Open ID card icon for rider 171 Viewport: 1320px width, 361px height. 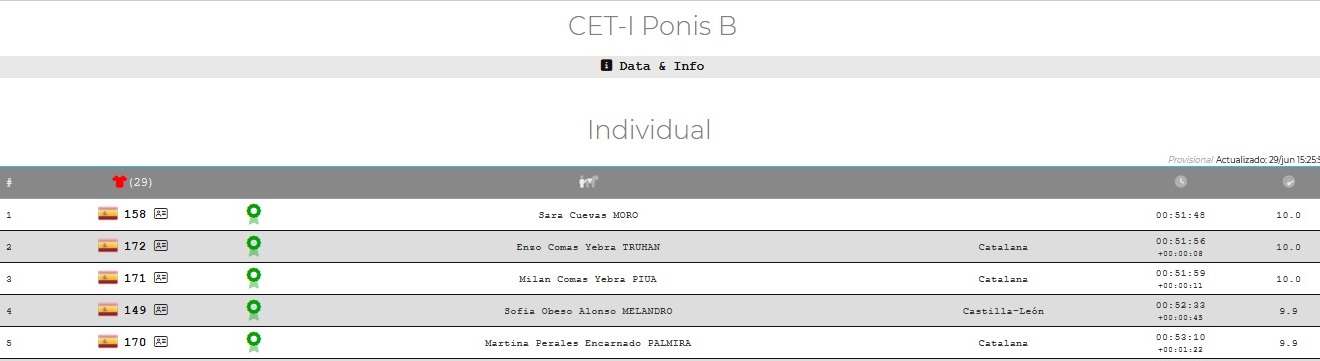pyautogui.click(x=161, y=278)
